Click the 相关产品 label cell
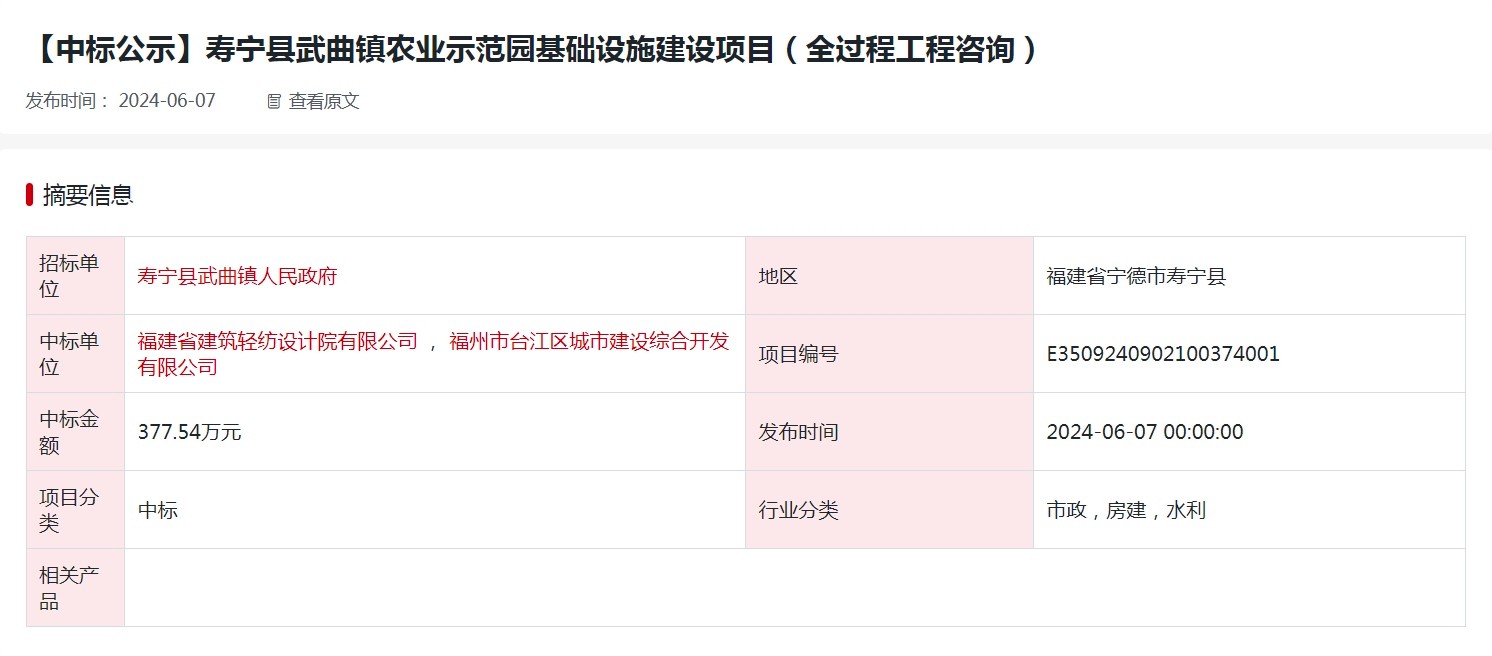 75,588
